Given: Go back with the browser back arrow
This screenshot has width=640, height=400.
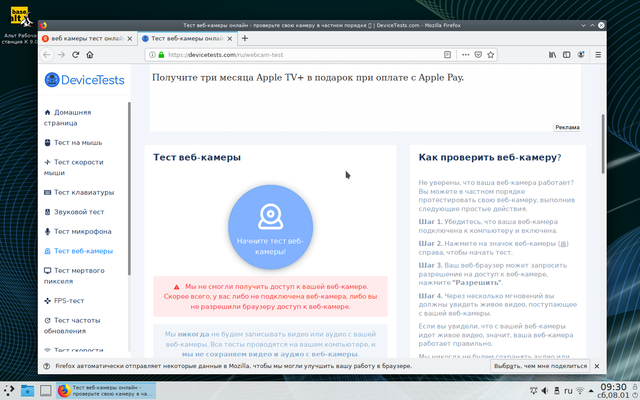Looking at the screenshot, I should [x=47, y=55].
